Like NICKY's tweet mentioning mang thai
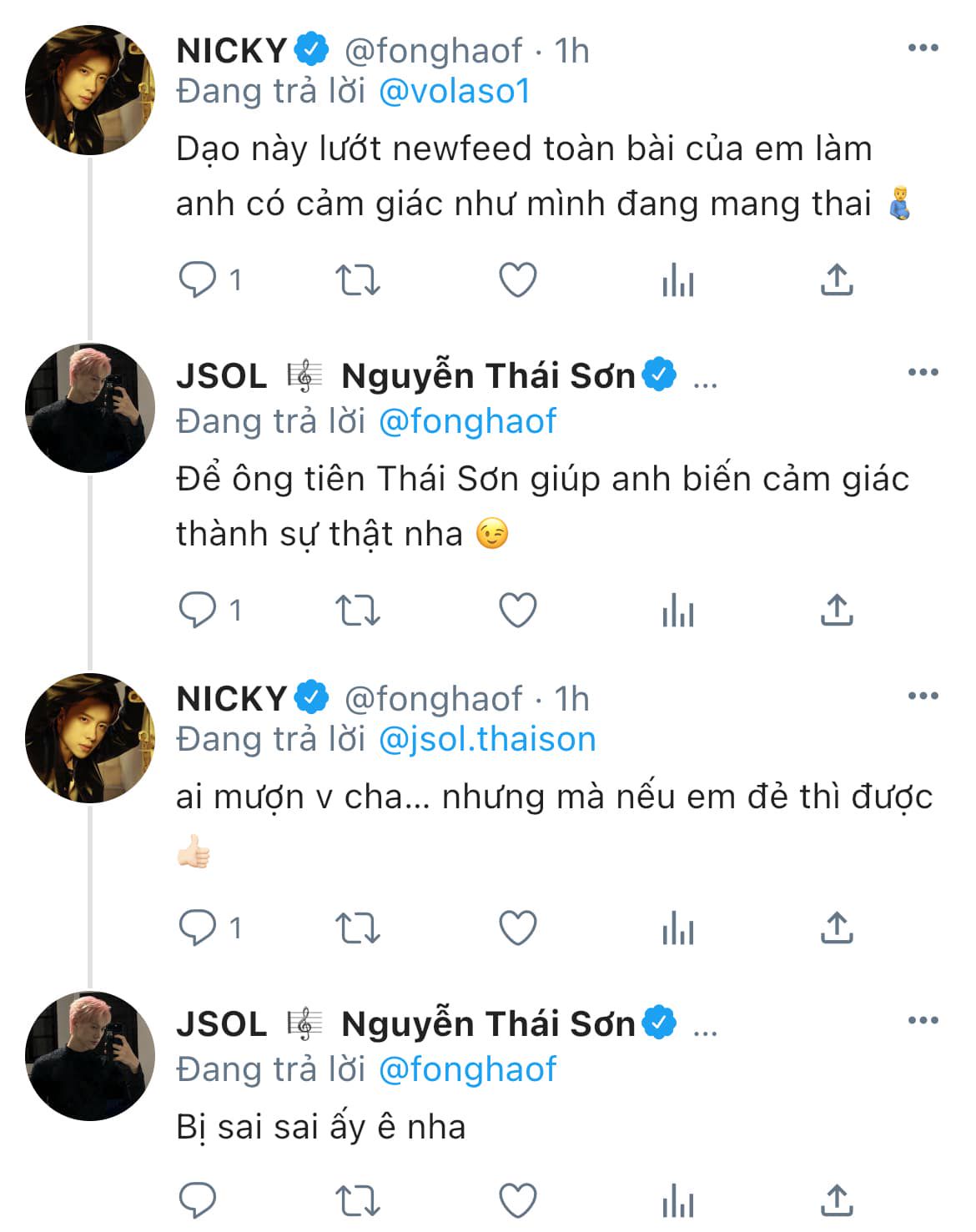The width and height of the screenshot is (976, 1232). click(518, 280)
